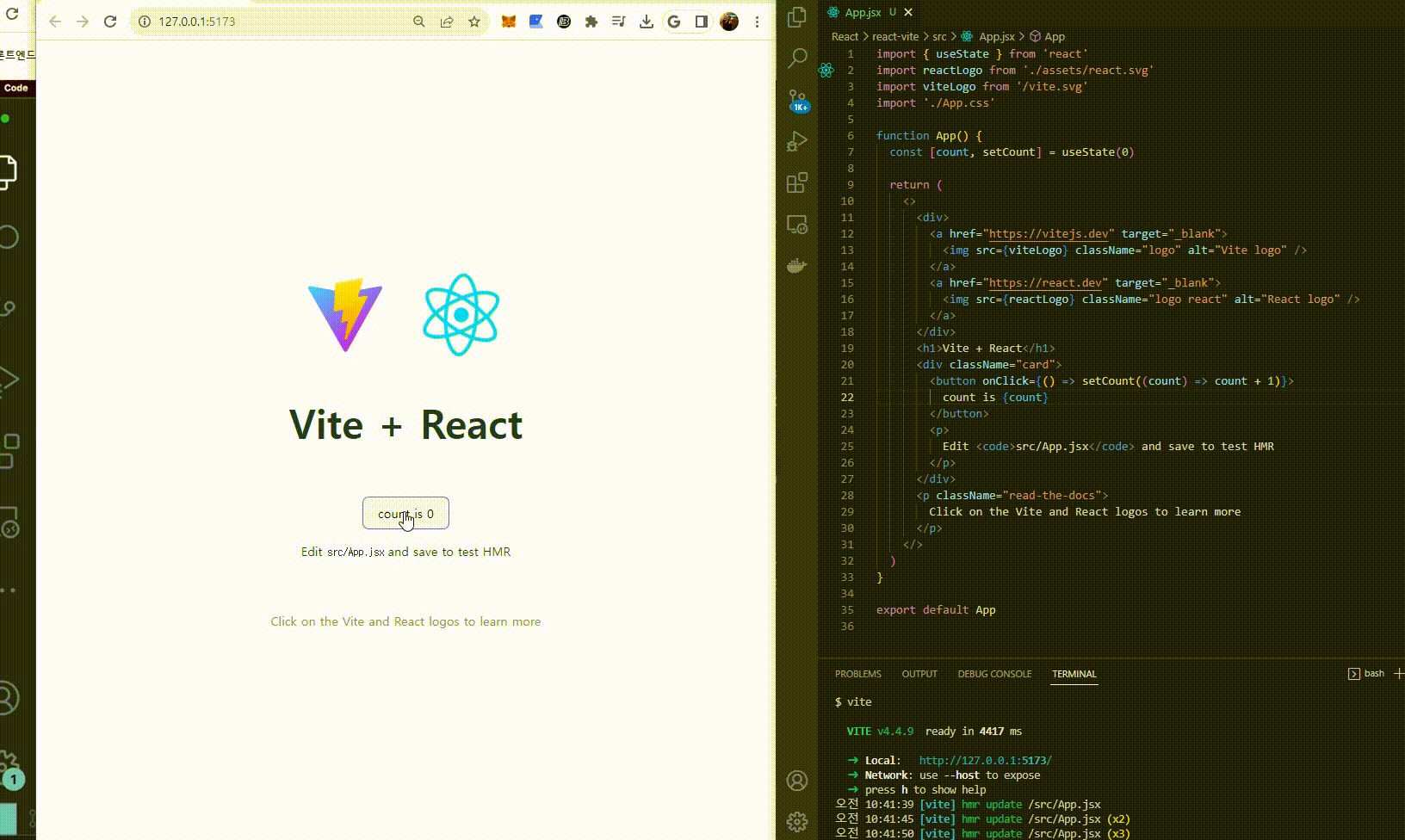This screenshot has height=840, width=1405.
Task: Click the https://react.dev link in code
Action: [1045, 282]
